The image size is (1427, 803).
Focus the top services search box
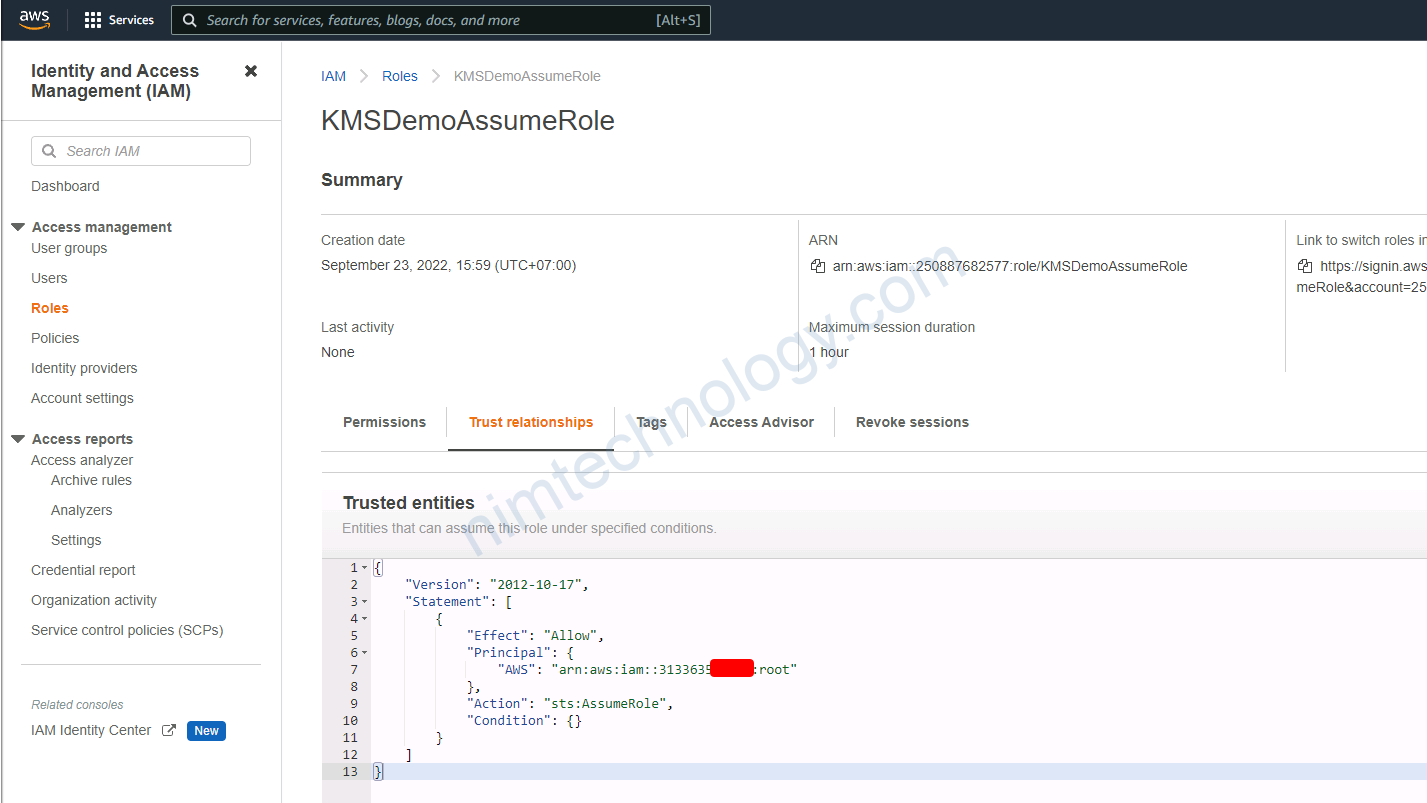pos(441,20)
